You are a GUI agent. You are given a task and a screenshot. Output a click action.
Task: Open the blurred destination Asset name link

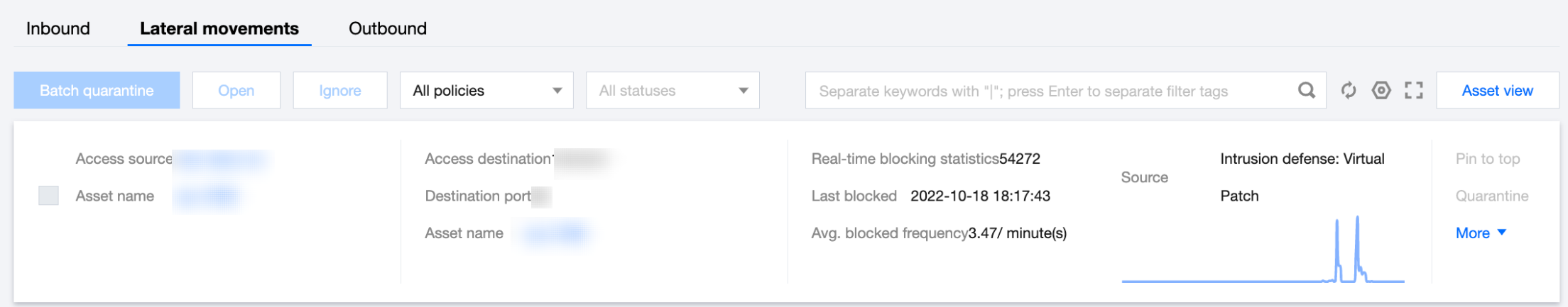pos(555,233)
